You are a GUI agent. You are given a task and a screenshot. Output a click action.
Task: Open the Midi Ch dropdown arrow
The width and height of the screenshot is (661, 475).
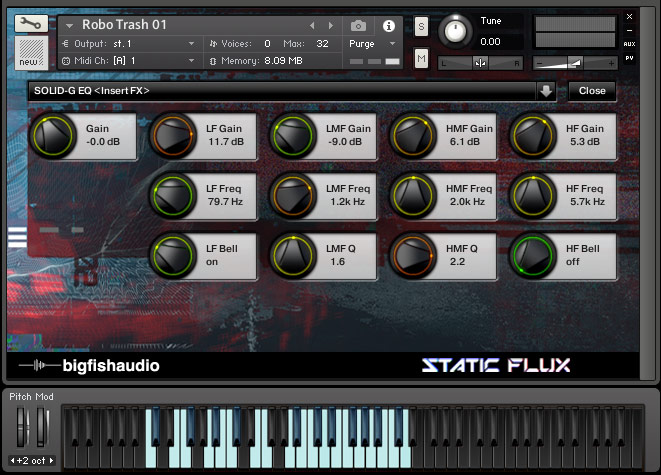[191, 61]
